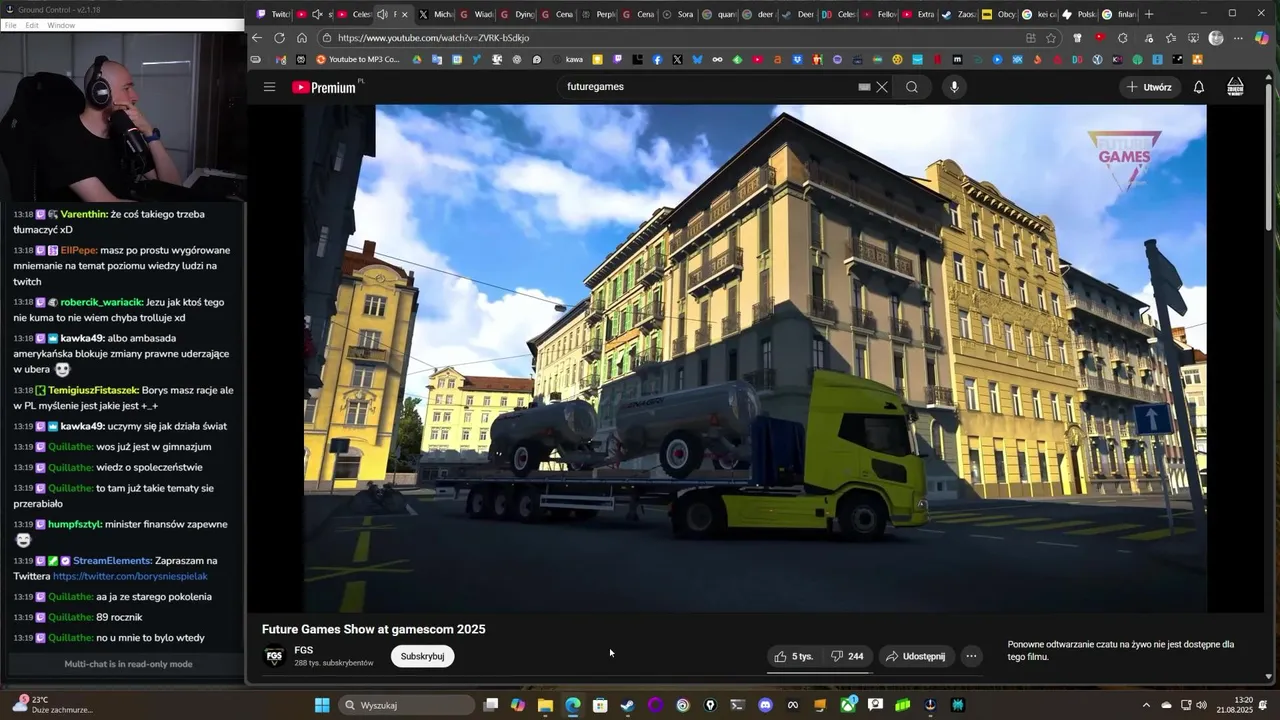Open the volume control in tray
1280x720 pixels.
[1201, 705]
